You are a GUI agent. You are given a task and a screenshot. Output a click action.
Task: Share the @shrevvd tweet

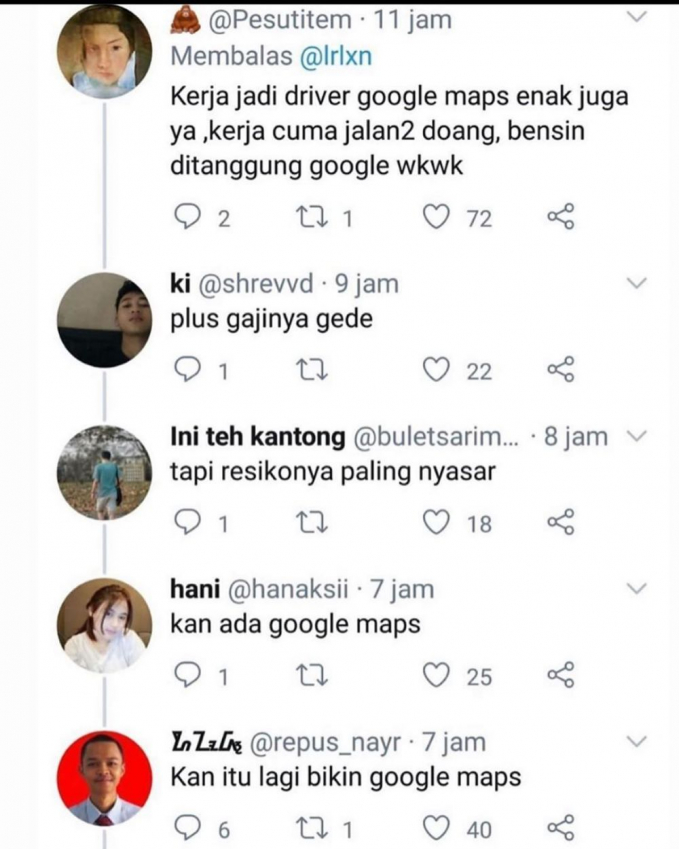[x=561, y=371]
